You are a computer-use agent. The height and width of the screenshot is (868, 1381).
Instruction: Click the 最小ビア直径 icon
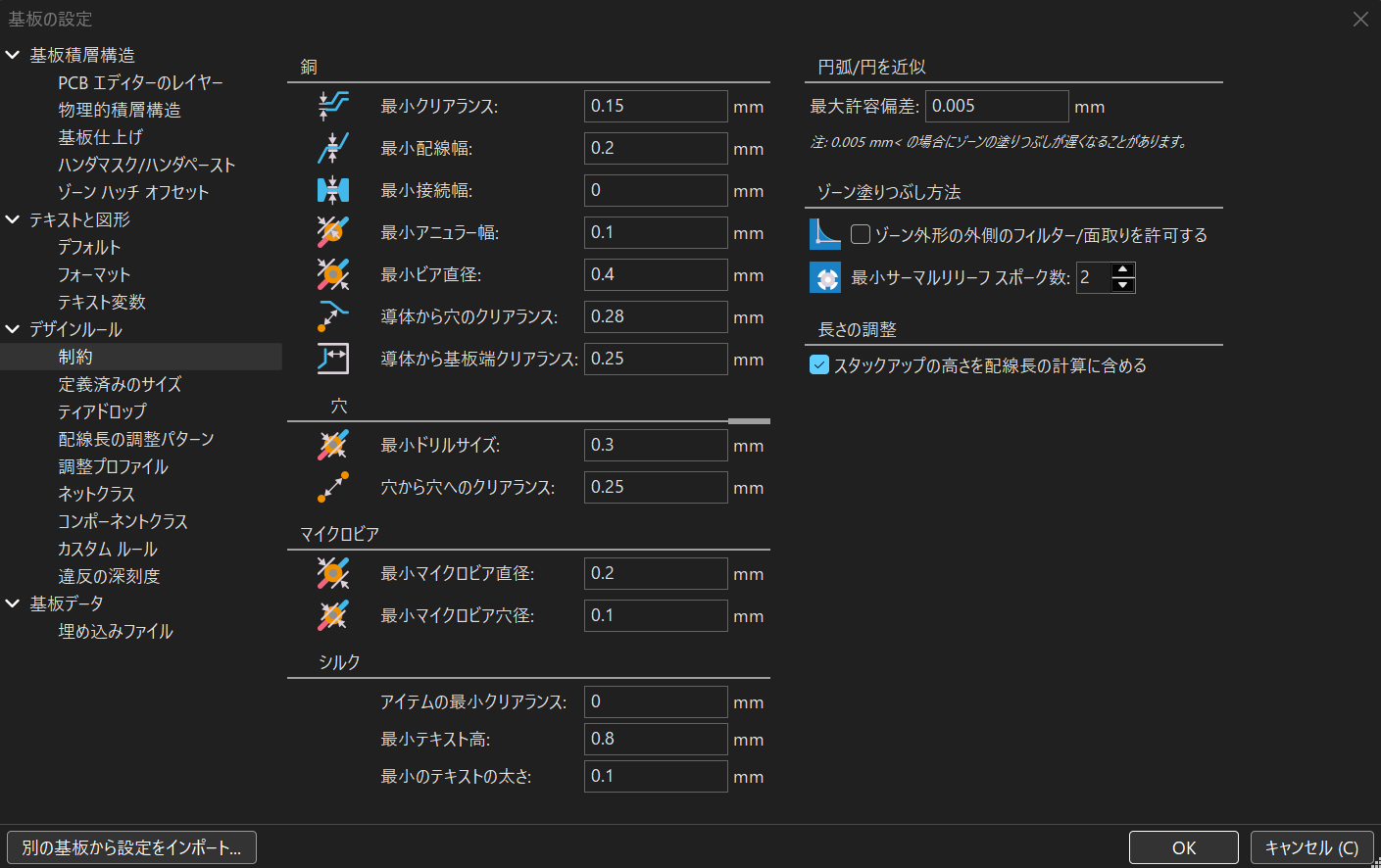click(333, 274)
